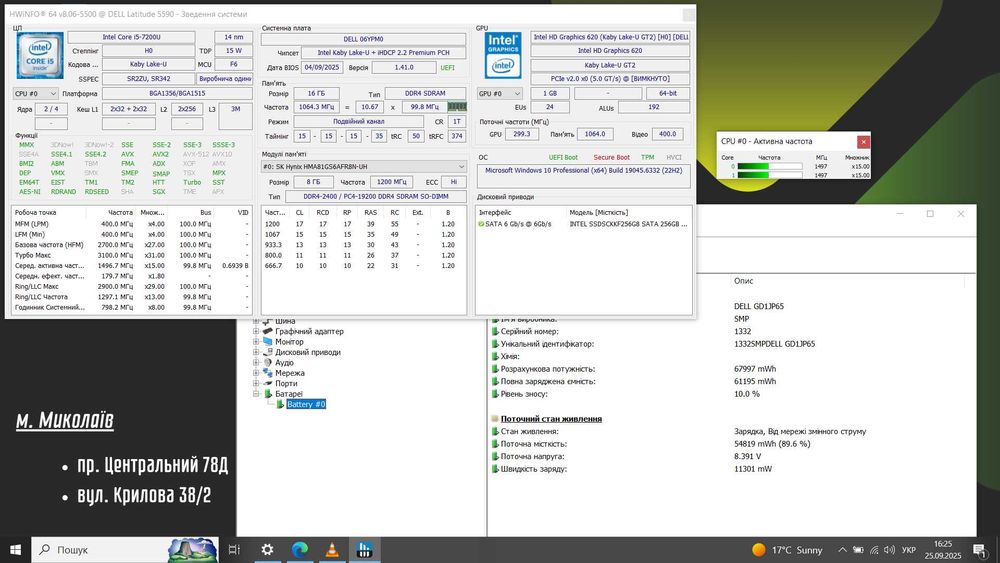The image size is (1000, 563).
Task: Close the CPU #0 Активна частота window
Action: tap(863, 142)
